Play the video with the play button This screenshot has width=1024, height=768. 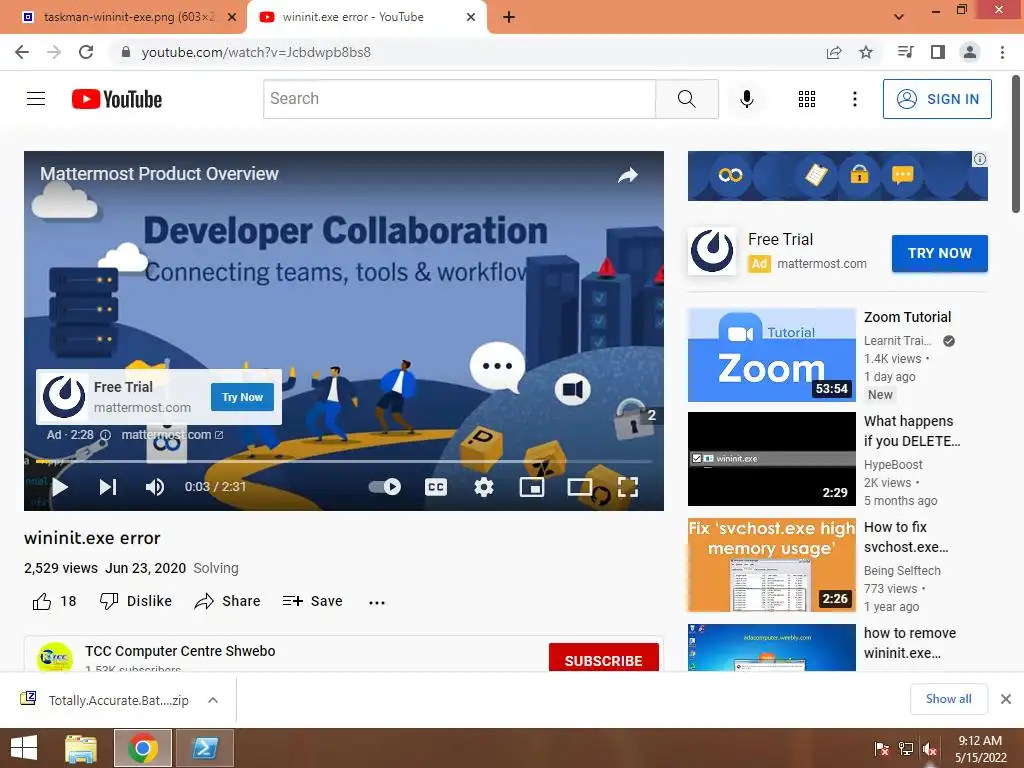tap(60, 487)
